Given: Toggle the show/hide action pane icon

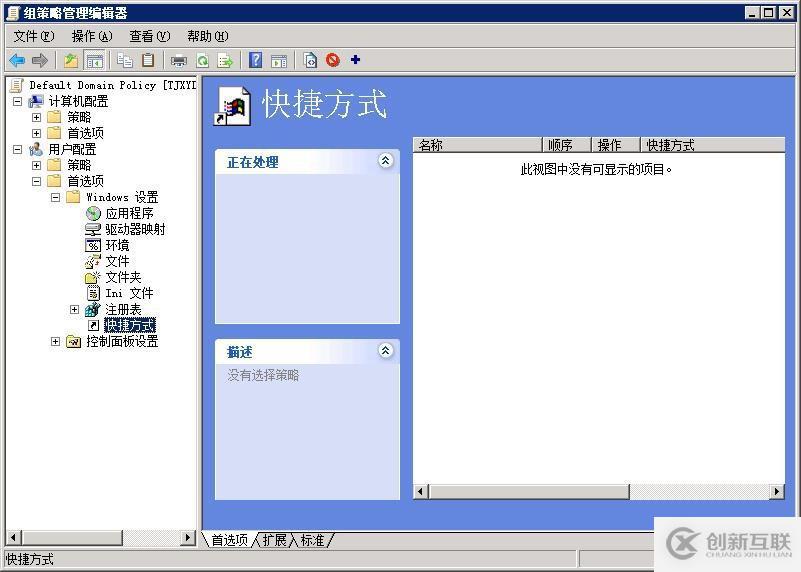Looking at the screenshot, I should 278,60.
